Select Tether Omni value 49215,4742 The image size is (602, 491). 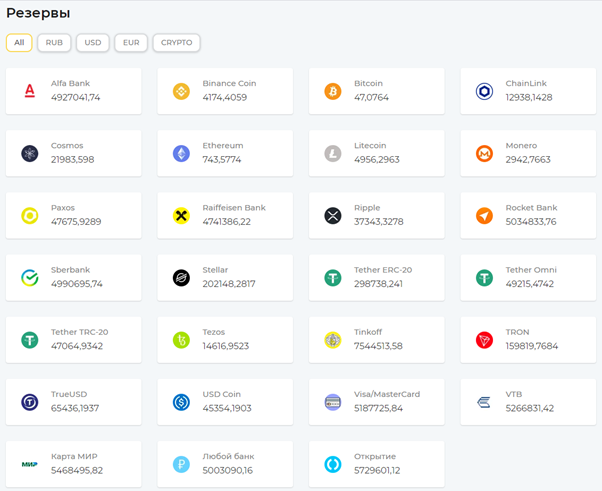point(530,284)
